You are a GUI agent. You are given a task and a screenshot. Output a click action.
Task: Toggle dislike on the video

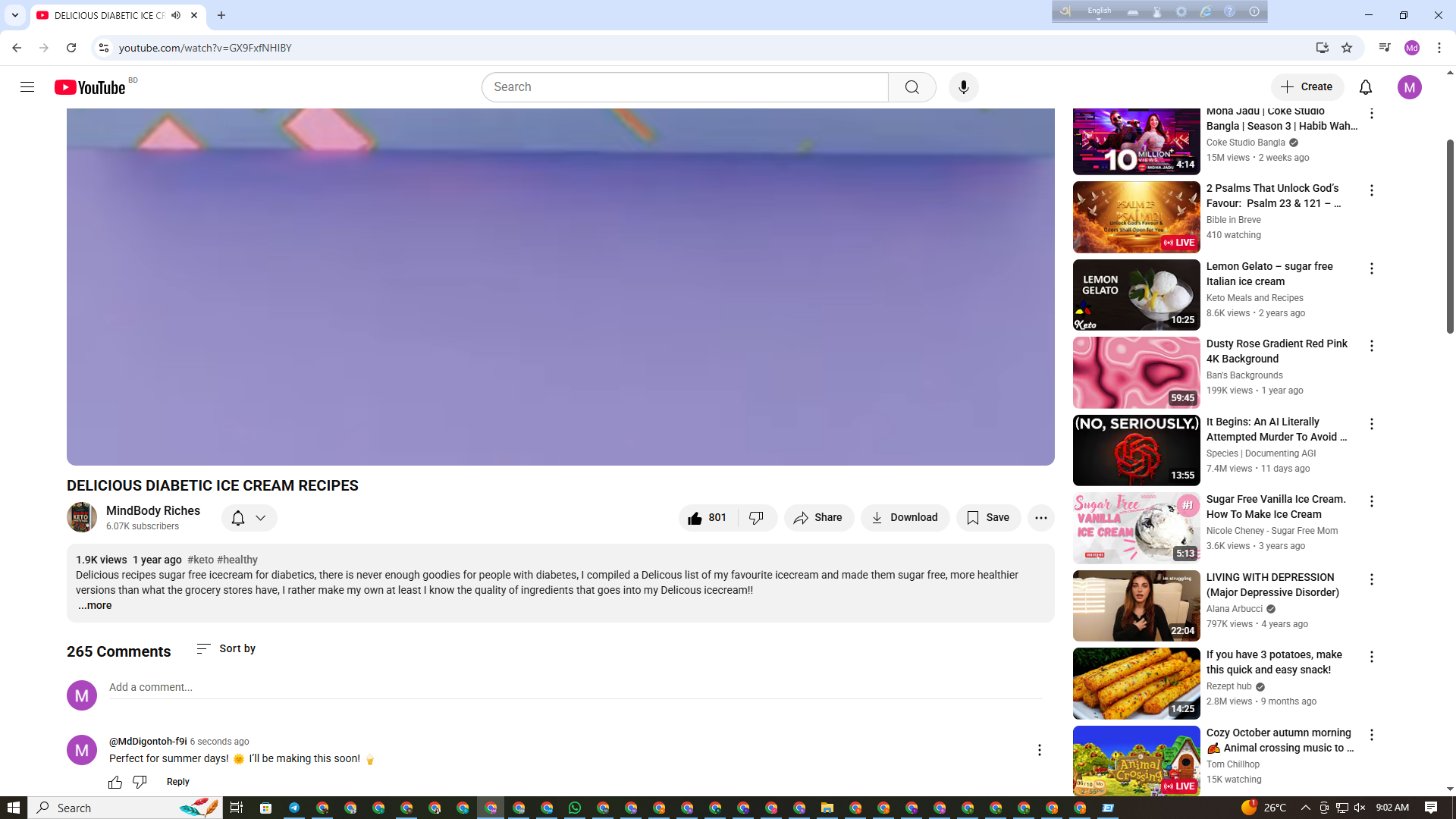click(x=756, y=518)
